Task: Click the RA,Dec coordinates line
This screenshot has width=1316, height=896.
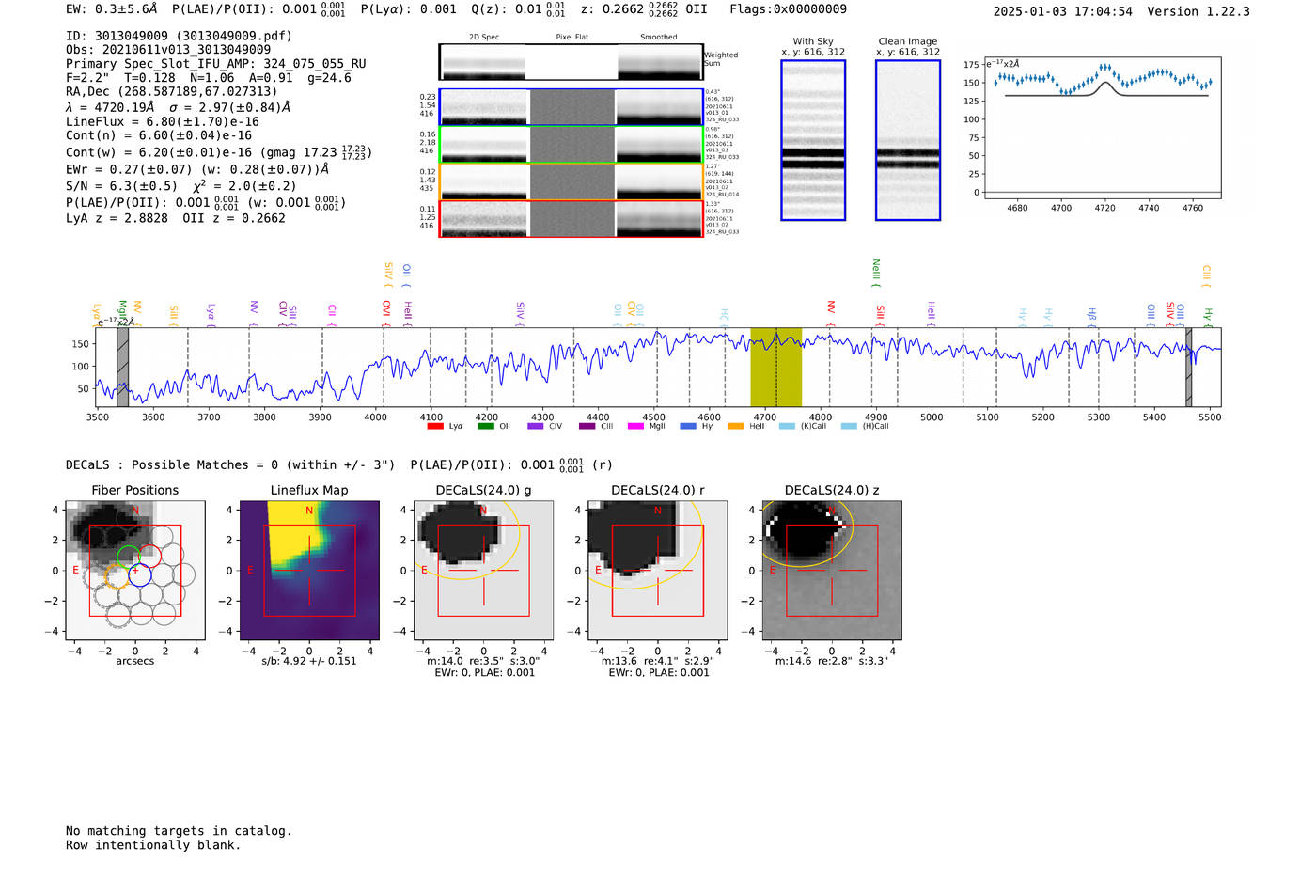Action: coord(172,92)
